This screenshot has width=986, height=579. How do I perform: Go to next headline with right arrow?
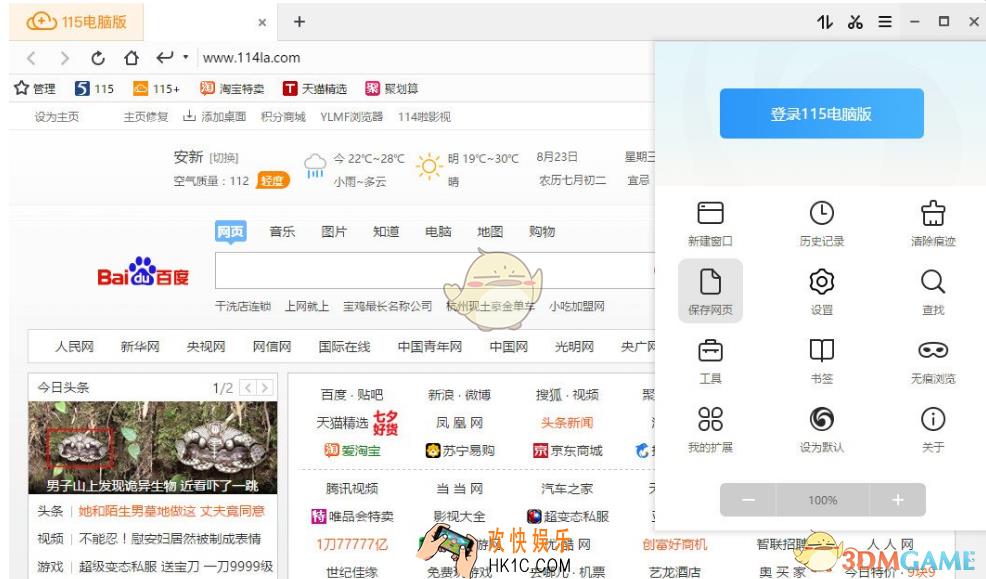pyautogui.click(x=265, y=388)
